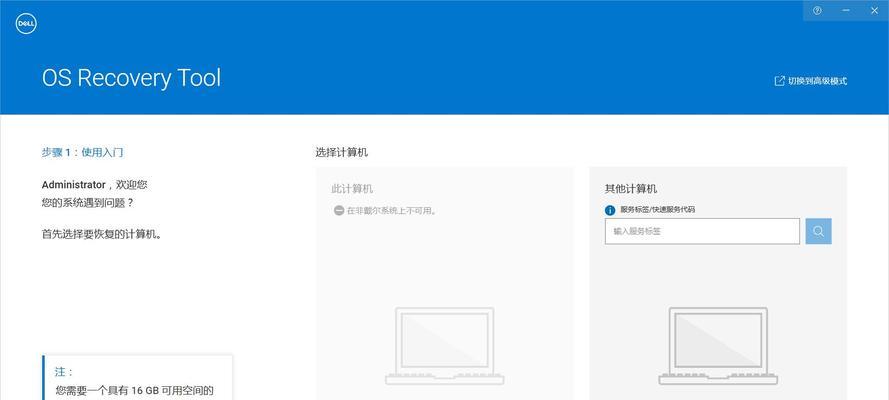Screen dimensions: 889x400
Task: Open the help question mark icon
Action: [x=817, y=10]
